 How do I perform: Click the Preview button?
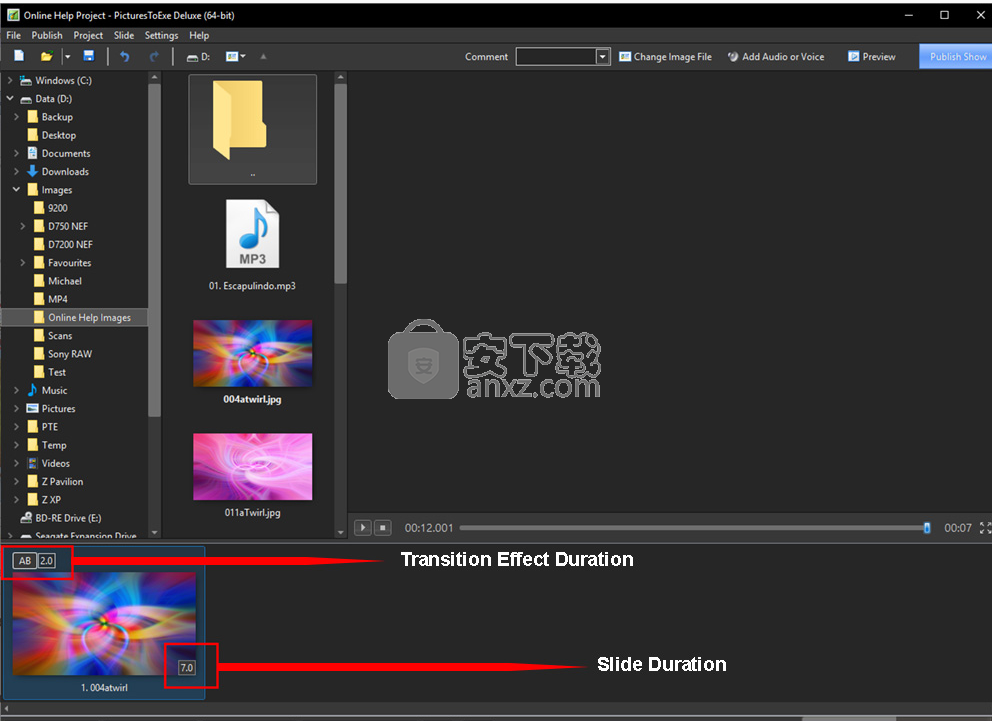coord(872,56)
